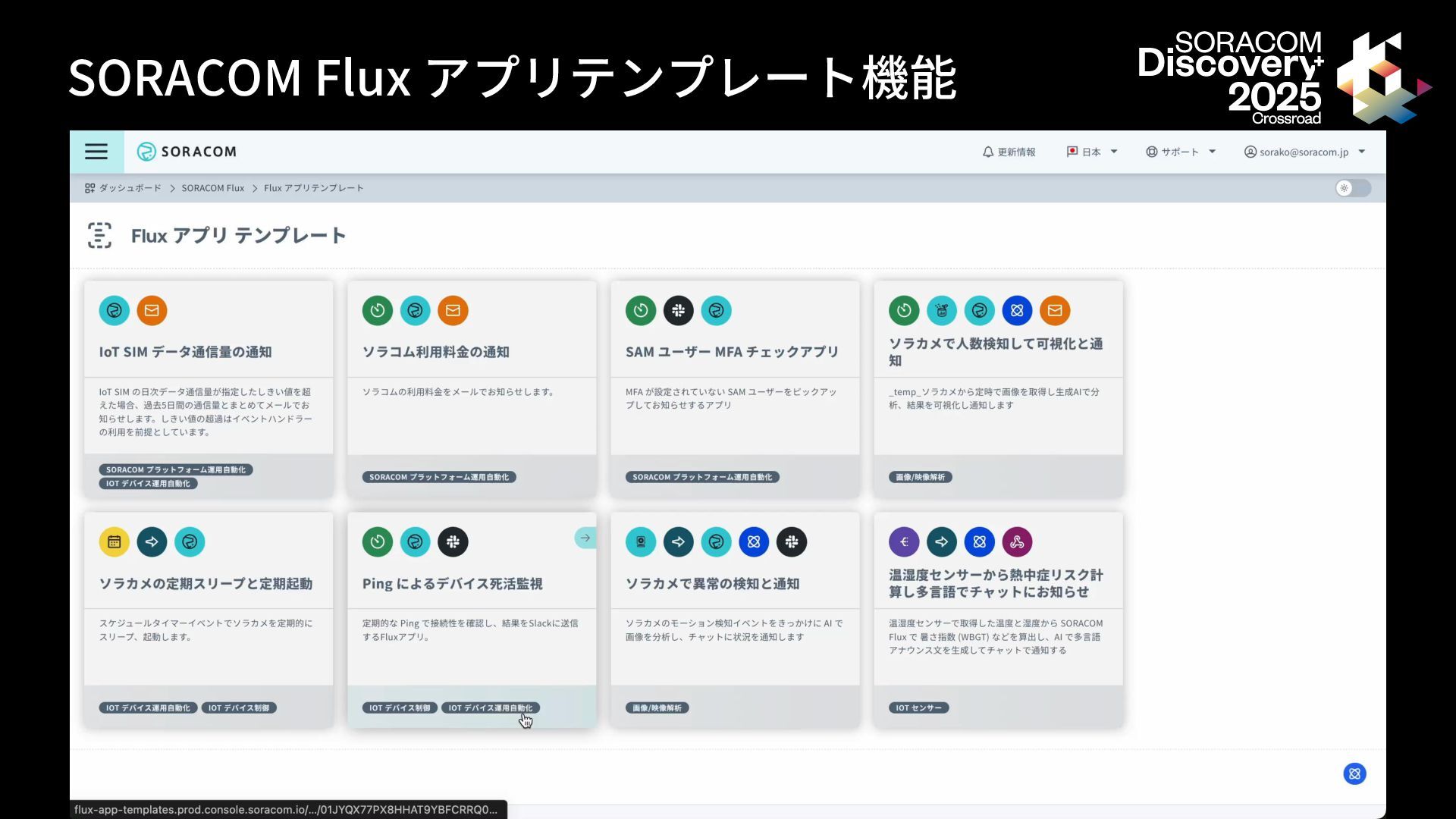Screen dimensions: 1456x819
Task: Click Flux アプリテンプレート breadcrumb
Action: click(314, 188)
